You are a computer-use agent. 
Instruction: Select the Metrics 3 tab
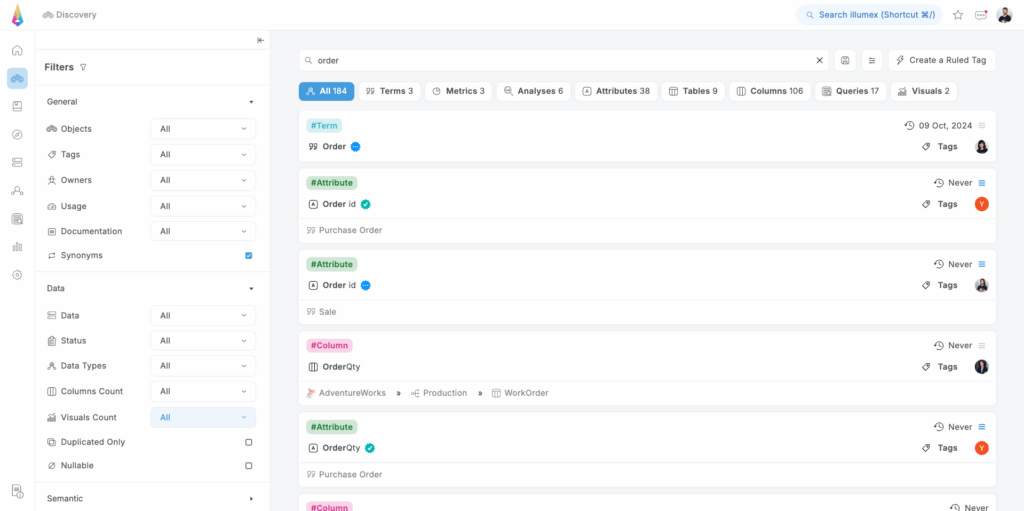458,91
